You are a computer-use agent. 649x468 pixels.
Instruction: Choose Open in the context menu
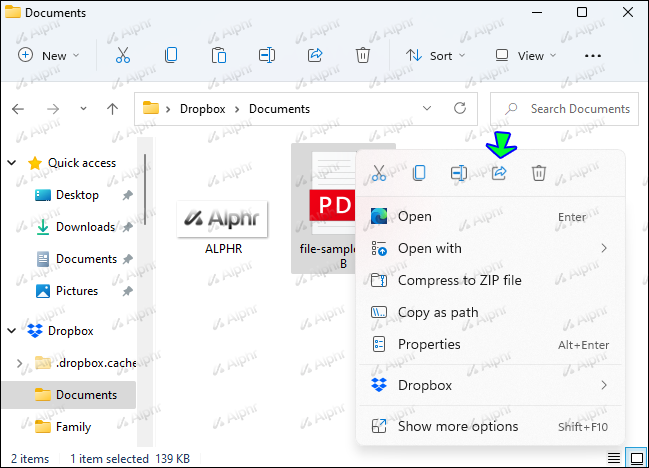coord(490,216)
